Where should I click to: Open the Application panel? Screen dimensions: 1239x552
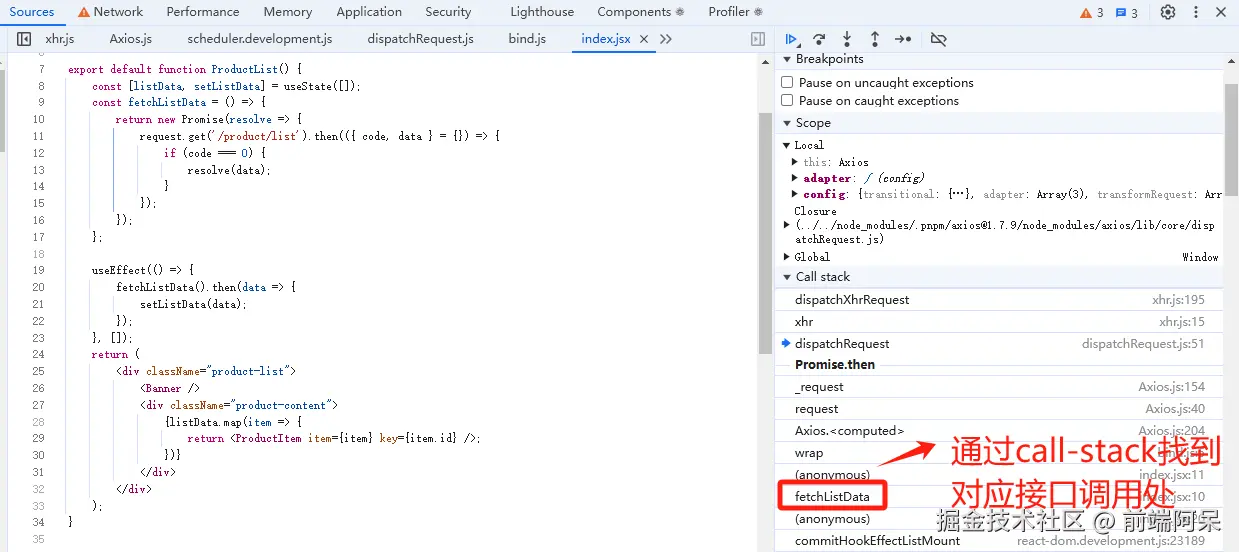point(369,12)
